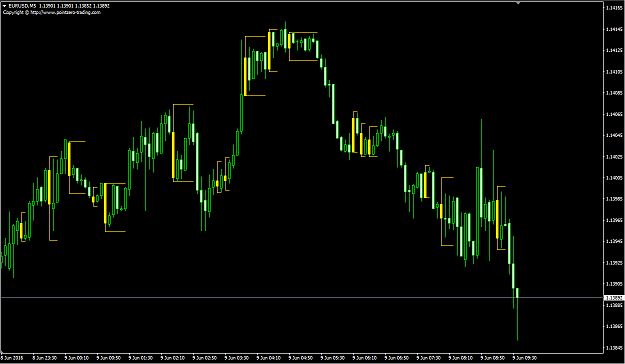Click the 1.14155 price axis label
The width and height of the screenshot is (625, 364).
[x=614, y=8]
